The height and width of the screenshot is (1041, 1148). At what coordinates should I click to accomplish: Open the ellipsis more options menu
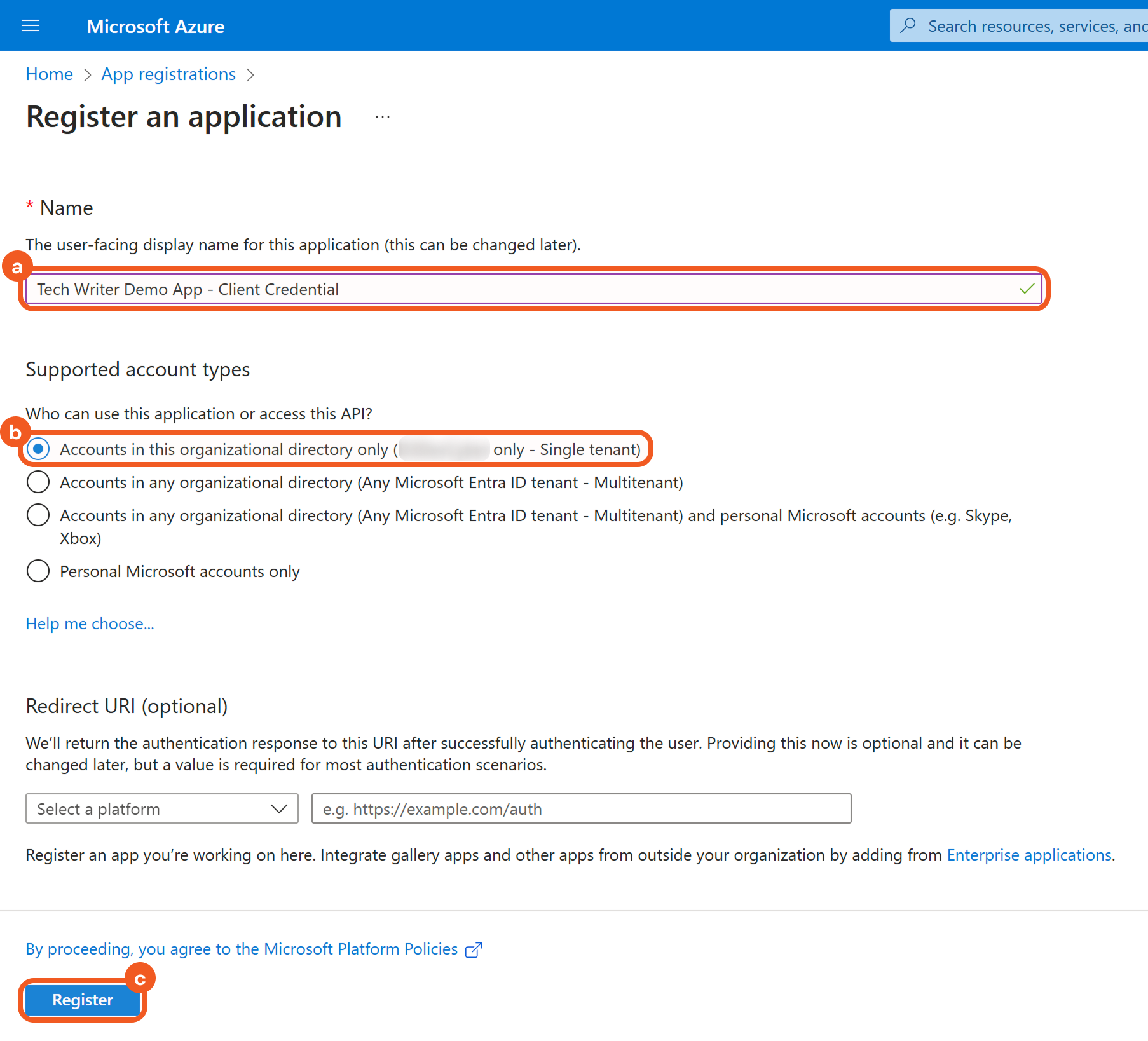(x=383, y=117)
